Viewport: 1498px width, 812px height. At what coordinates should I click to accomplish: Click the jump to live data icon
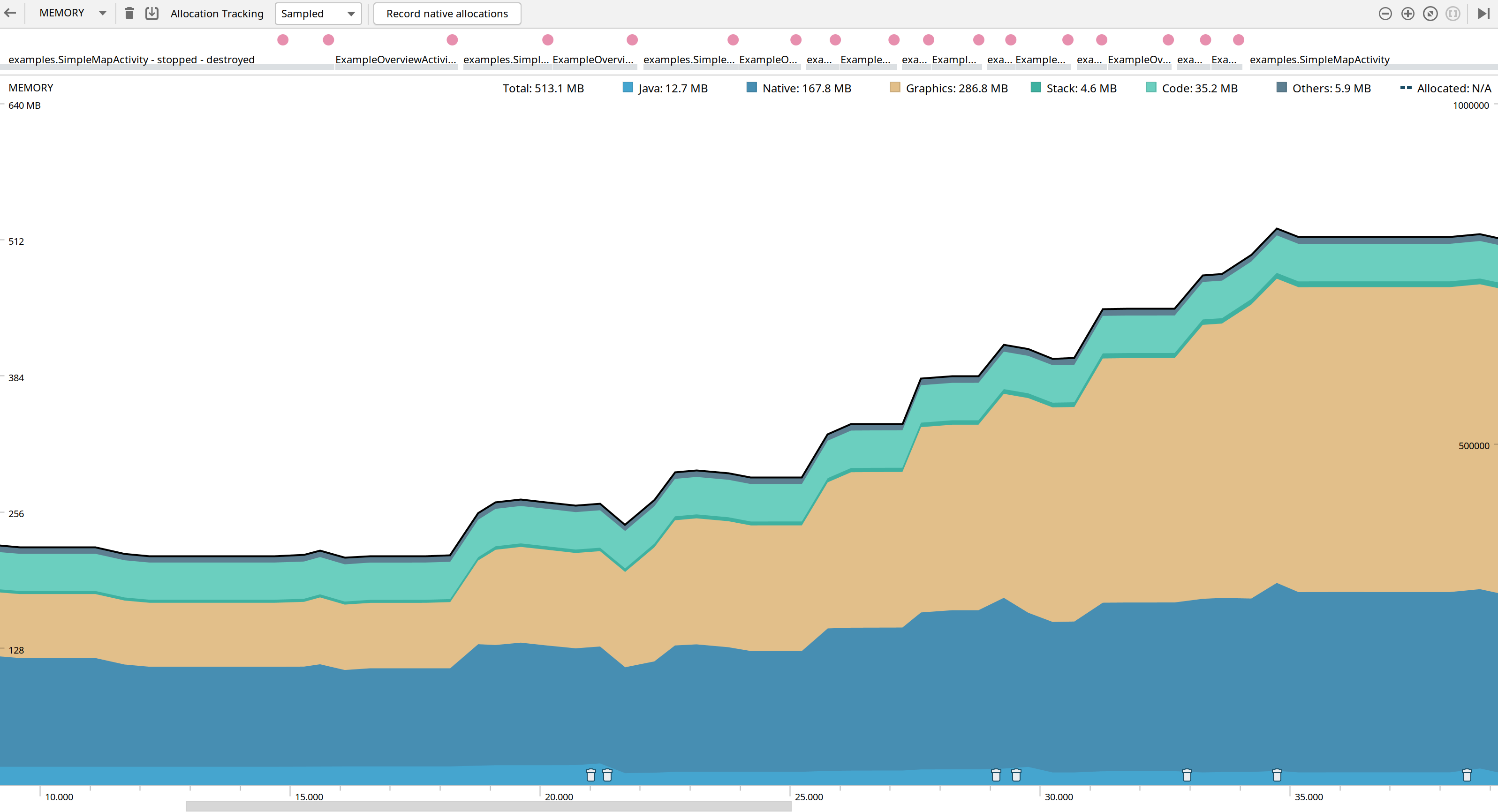(x=1484, y=13)
